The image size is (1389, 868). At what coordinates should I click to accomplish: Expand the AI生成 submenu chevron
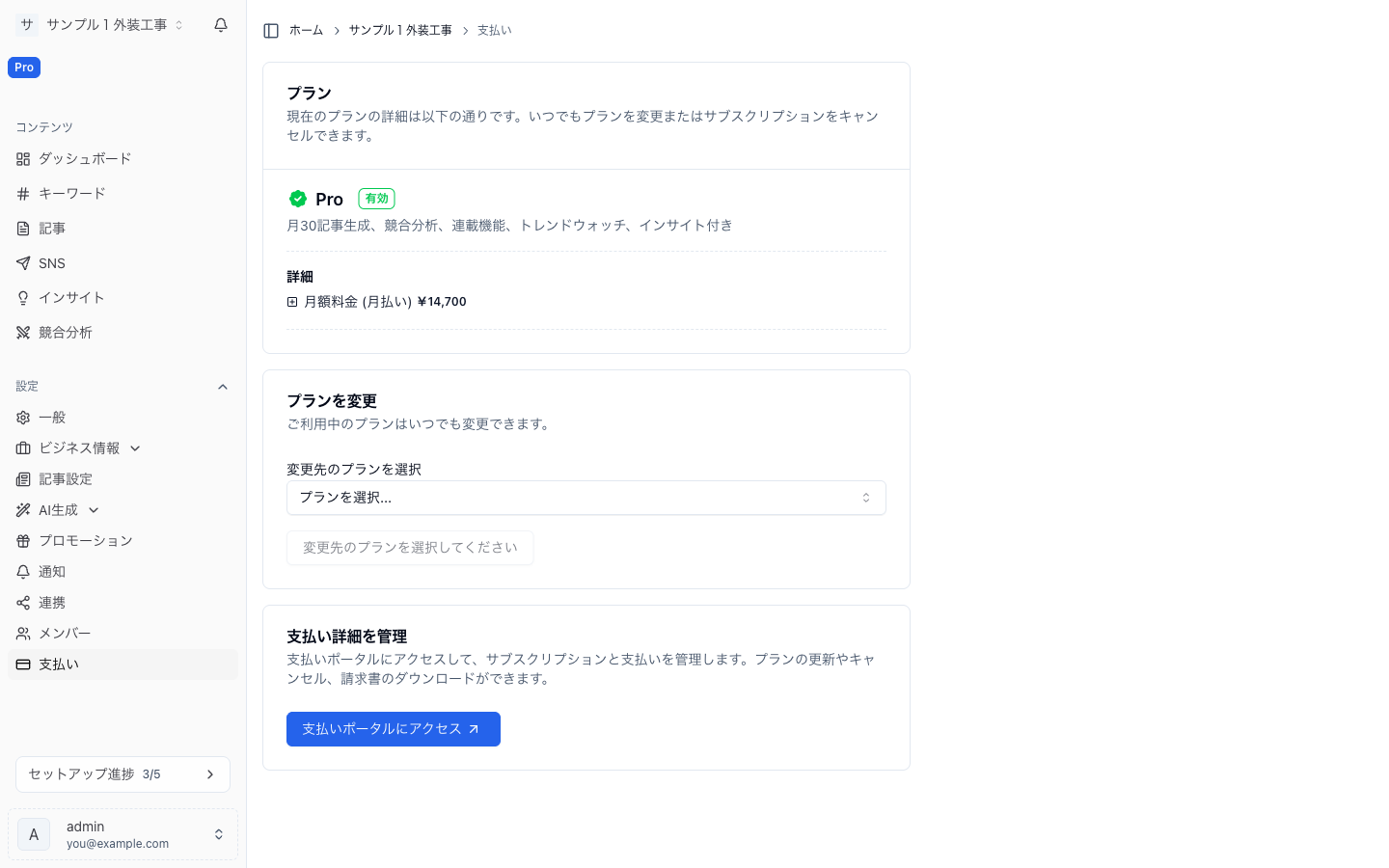tap(94, 510)
